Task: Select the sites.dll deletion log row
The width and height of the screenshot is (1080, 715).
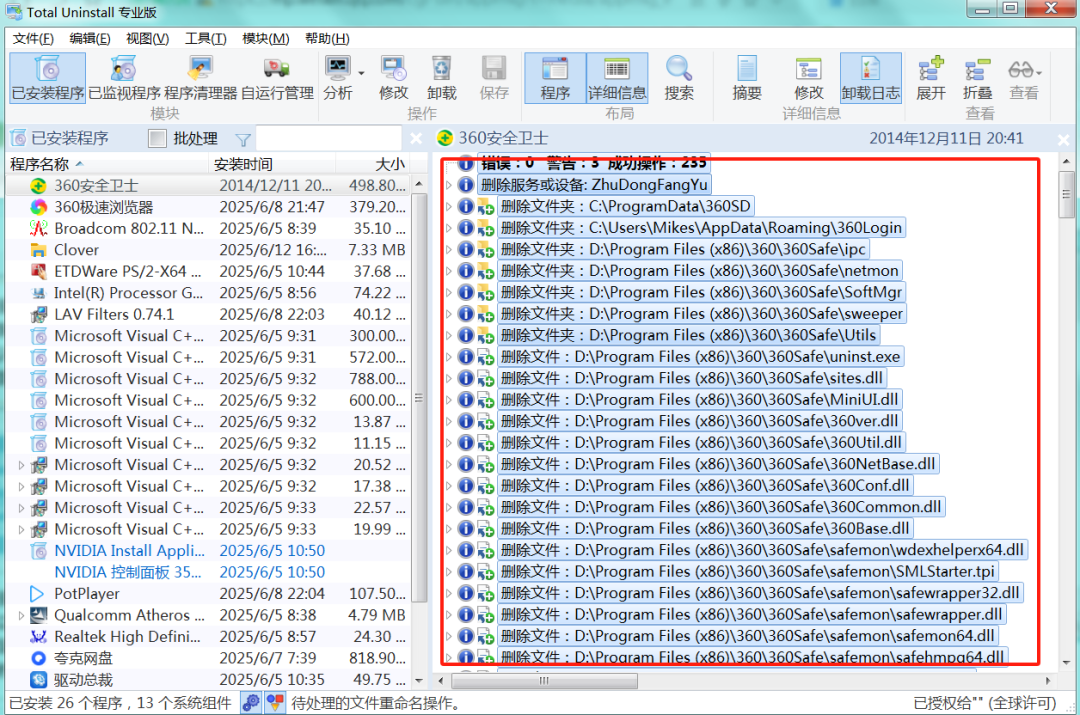Action: [x=691, y=378]
